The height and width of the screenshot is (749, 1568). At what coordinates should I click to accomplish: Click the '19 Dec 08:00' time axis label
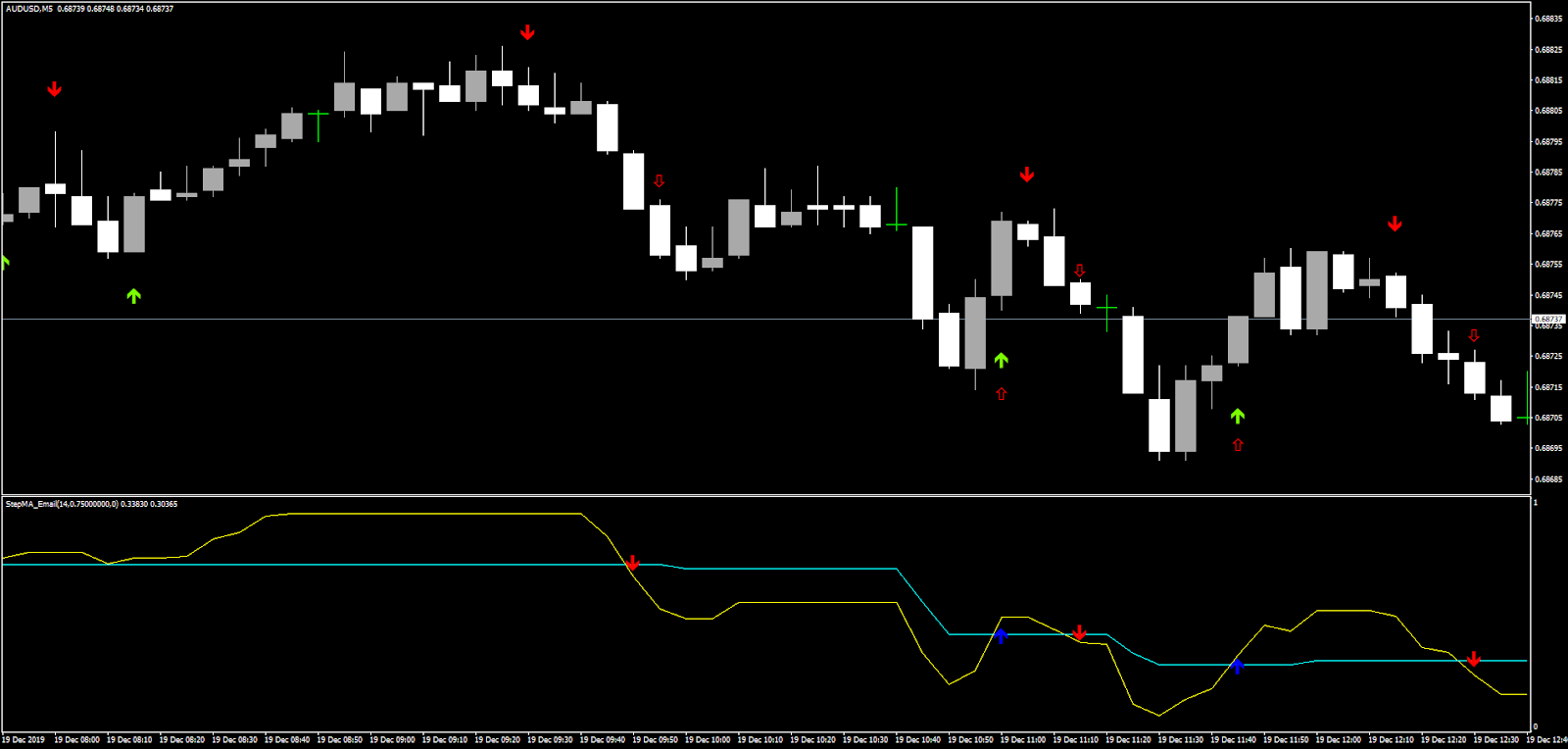[76, 740]
